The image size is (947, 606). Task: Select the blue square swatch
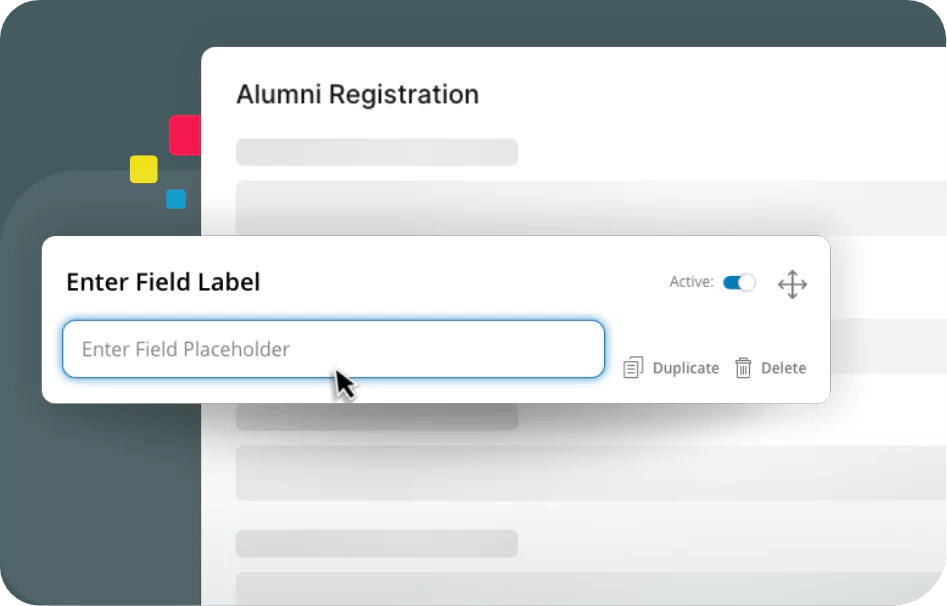(176, 199)
